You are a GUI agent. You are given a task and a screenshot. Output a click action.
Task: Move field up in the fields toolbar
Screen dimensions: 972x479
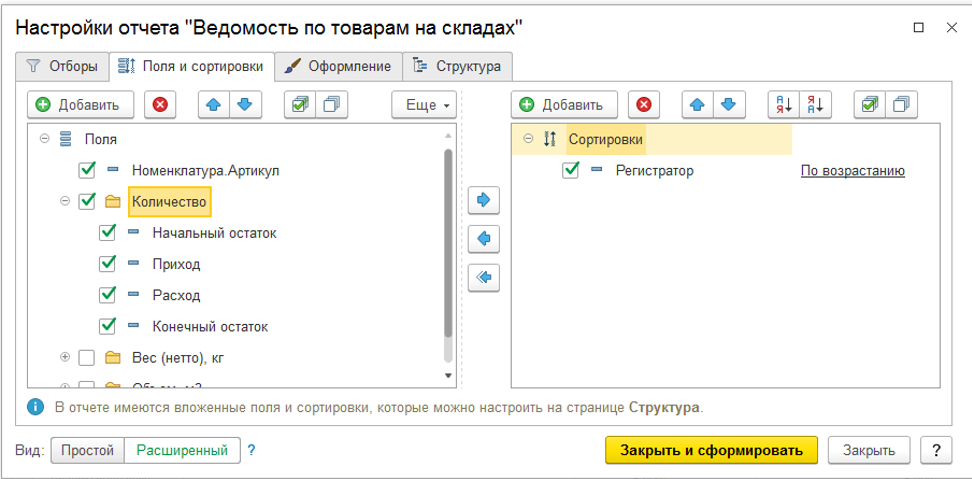pyautogui.click(x=214, y=105)
